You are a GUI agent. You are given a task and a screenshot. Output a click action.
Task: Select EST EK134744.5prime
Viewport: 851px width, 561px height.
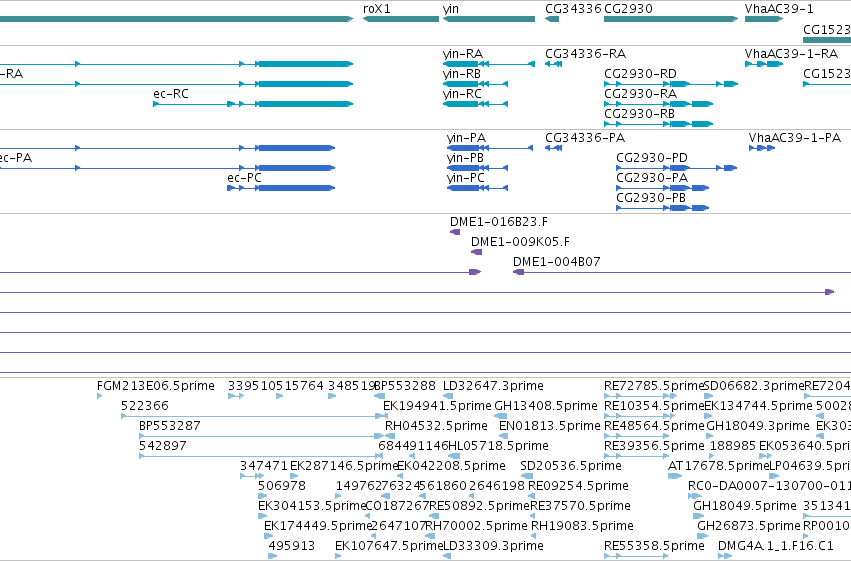click(x=708, y=416)
